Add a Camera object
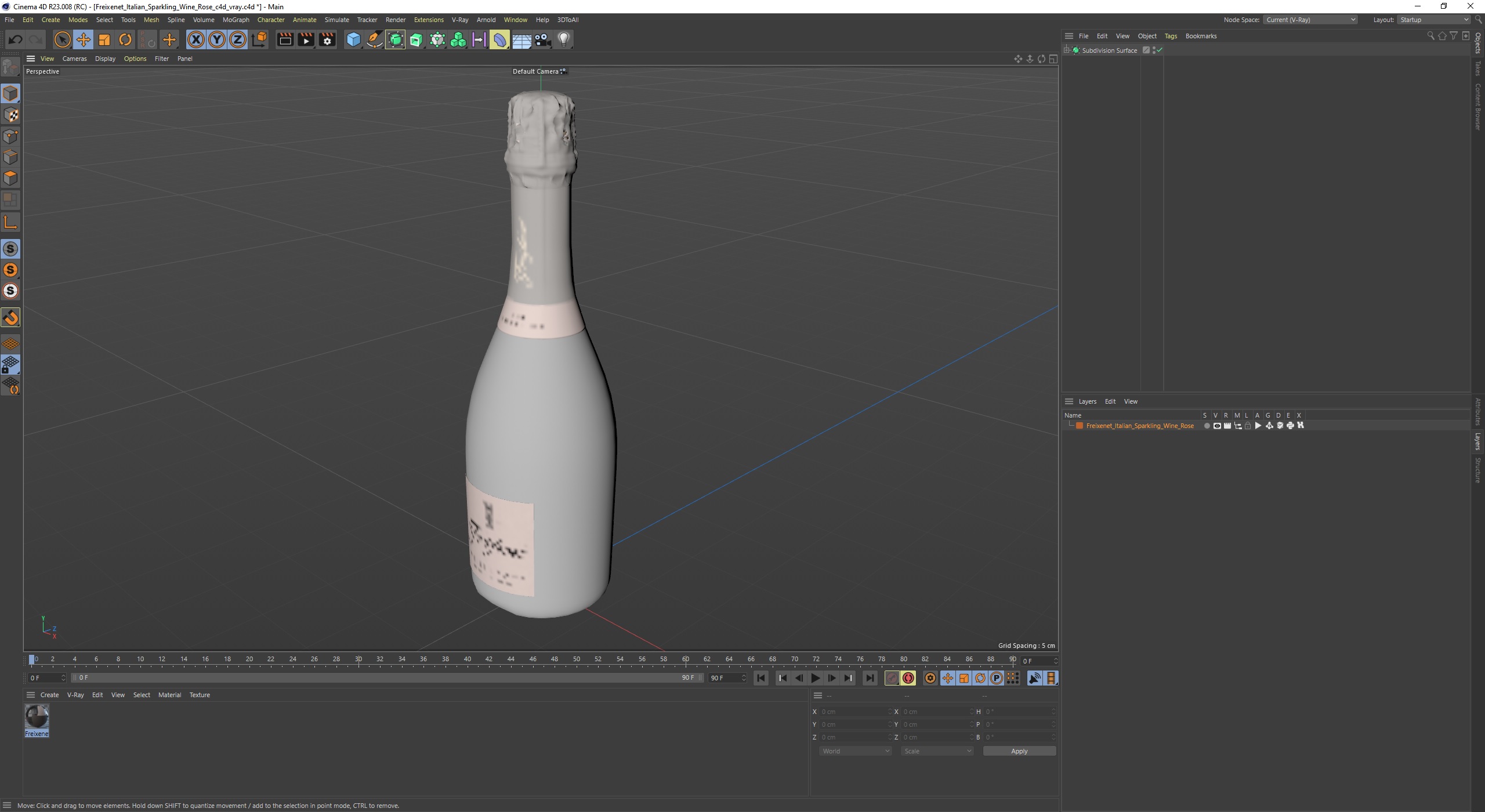 coord(542,39)
